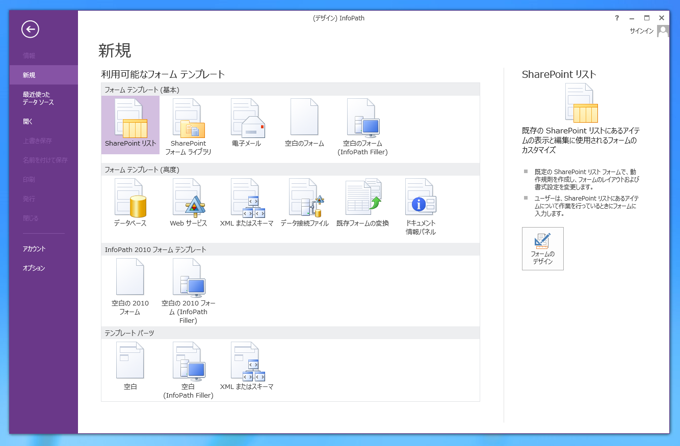Choose the データベース template

[x=130, y=203]
